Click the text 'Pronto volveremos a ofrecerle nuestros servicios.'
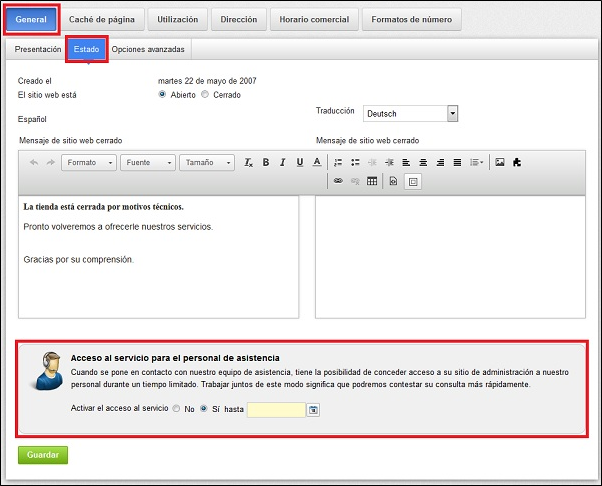602x486 pixels. pyautogui.click(x=118, y=227)
